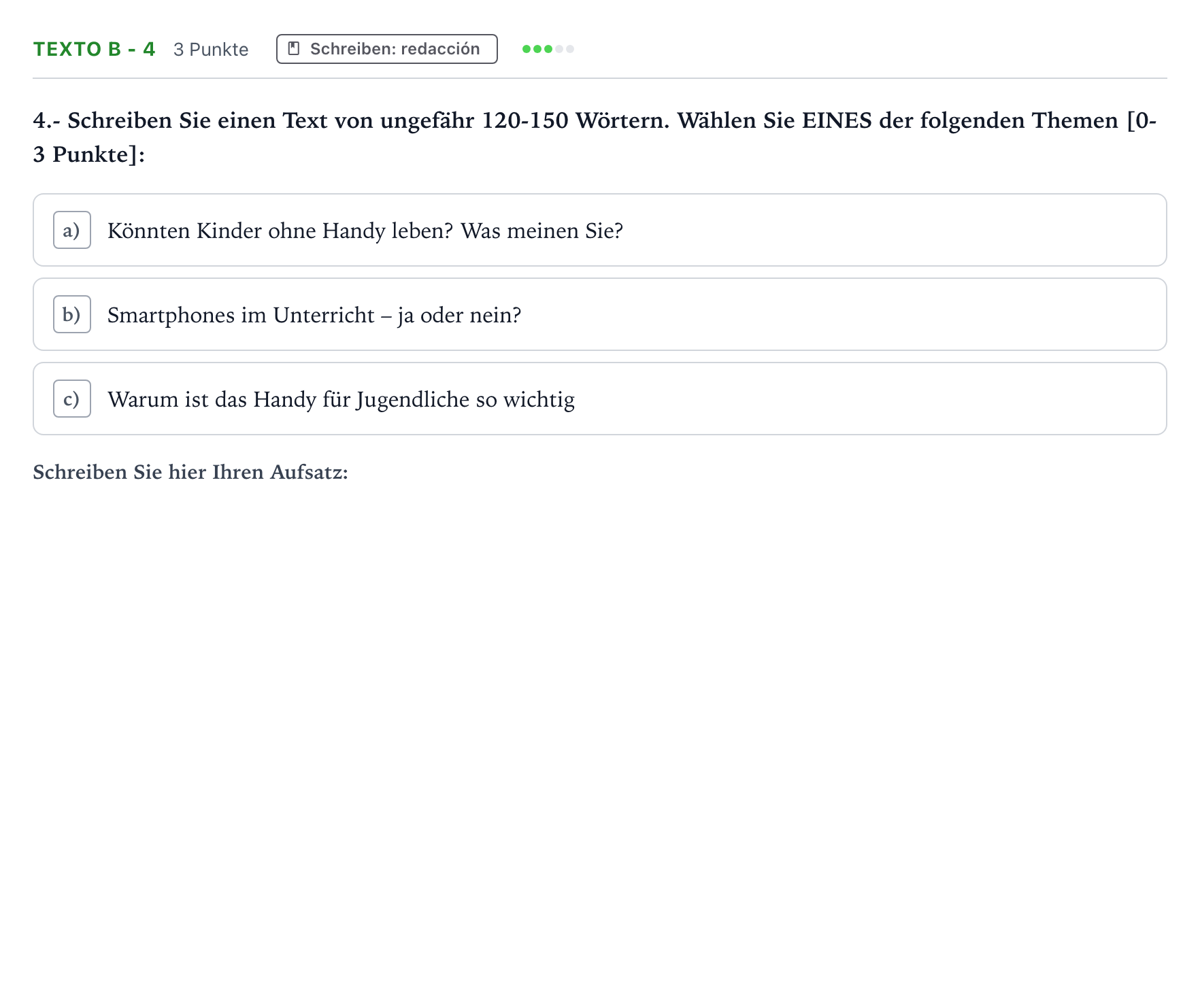Select the c) letter box
Screen dimensions: 1200x1008
pos(72,399)
